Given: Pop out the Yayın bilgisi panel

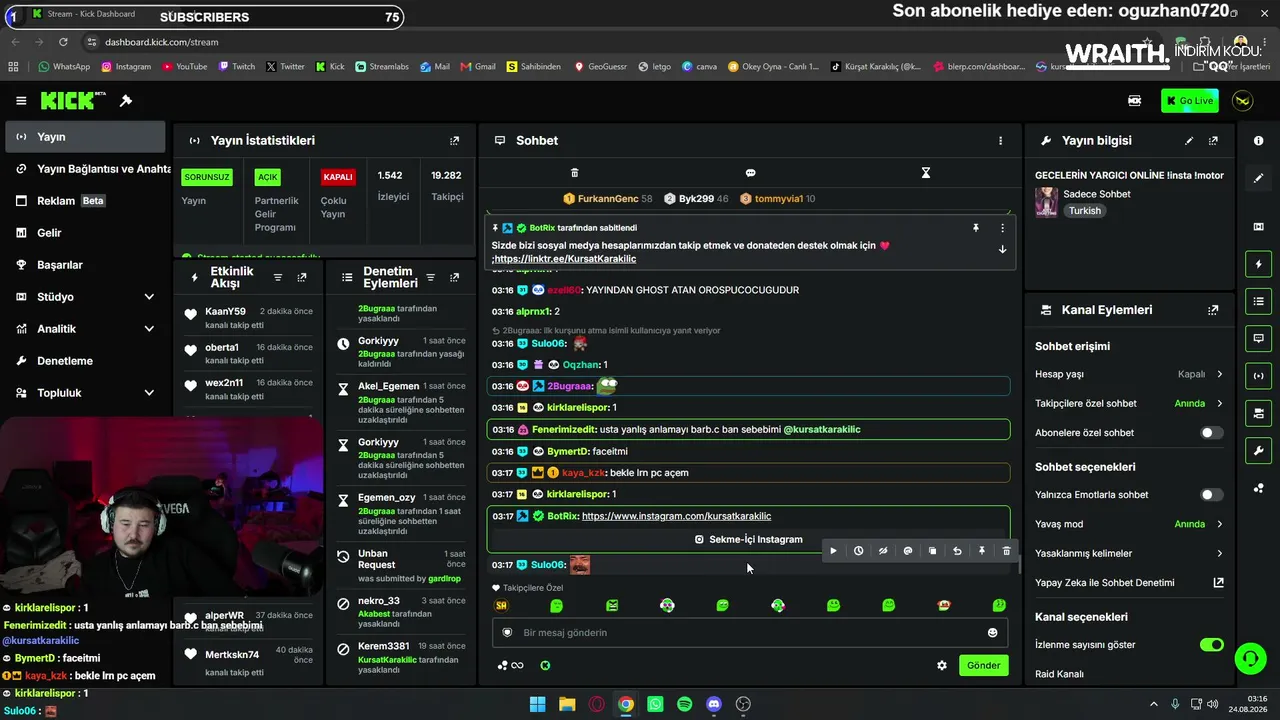Looking at the screenshot, I should 1214,141.
